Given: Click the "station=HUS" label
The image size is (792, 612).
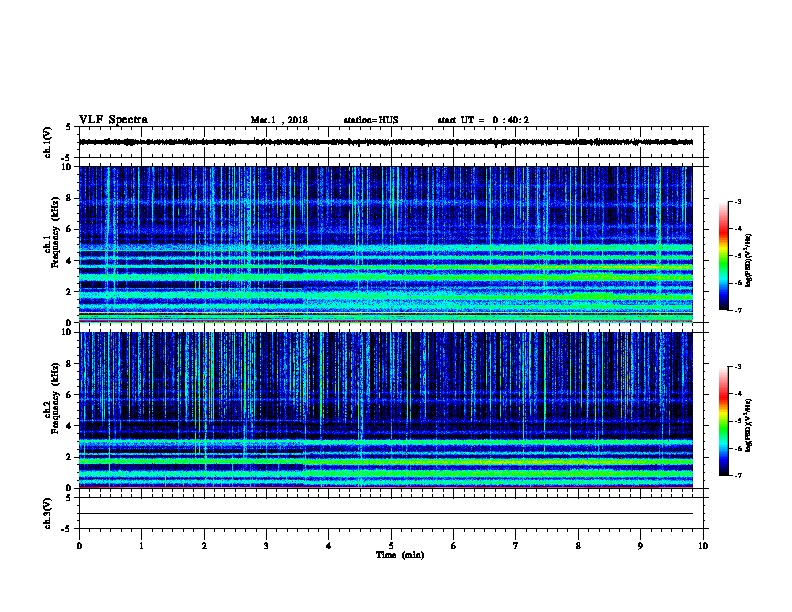Looking at the screenshot, I should 371,120.
